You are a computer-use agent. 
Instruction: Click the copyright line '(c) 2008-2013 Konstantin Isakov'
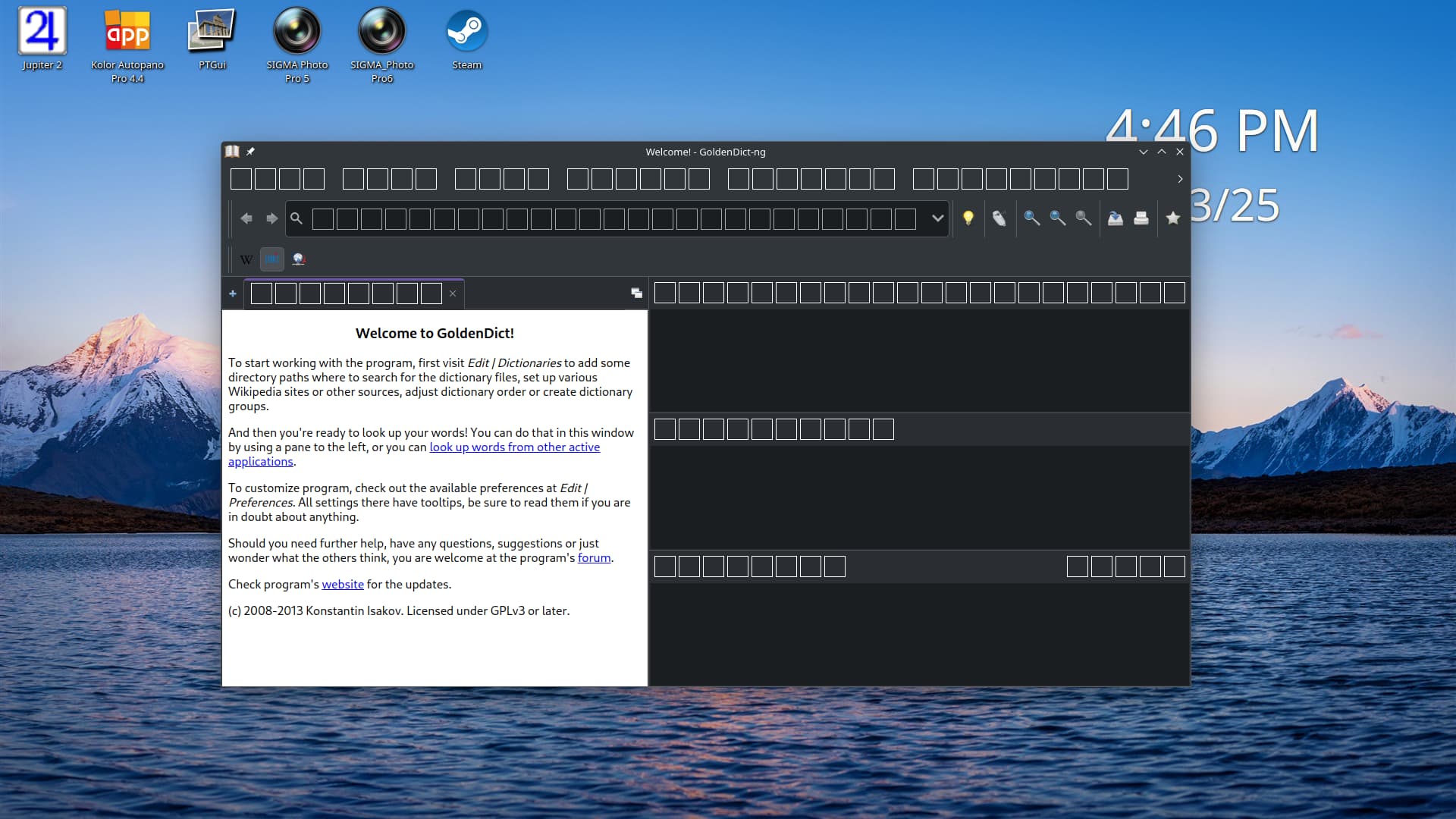(315, 611)
